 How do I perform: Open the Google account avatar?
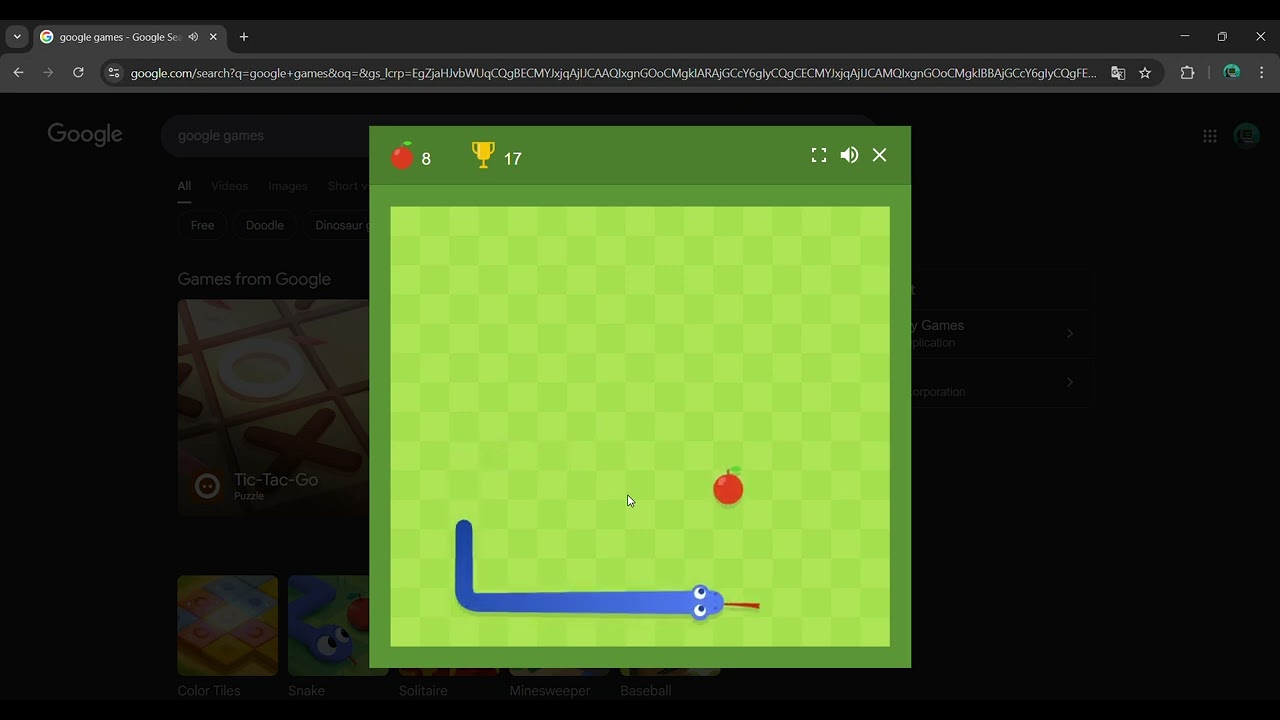[1246, 136]
